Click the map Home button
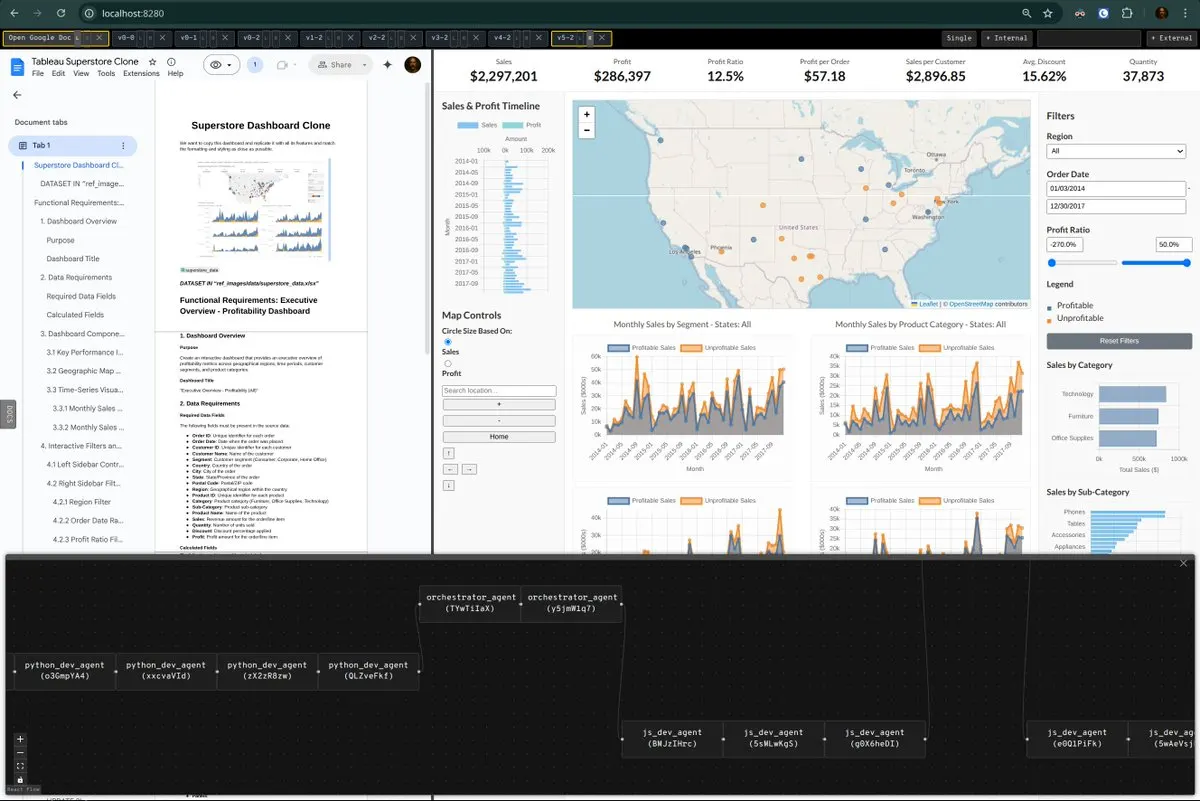 [499, 436]
